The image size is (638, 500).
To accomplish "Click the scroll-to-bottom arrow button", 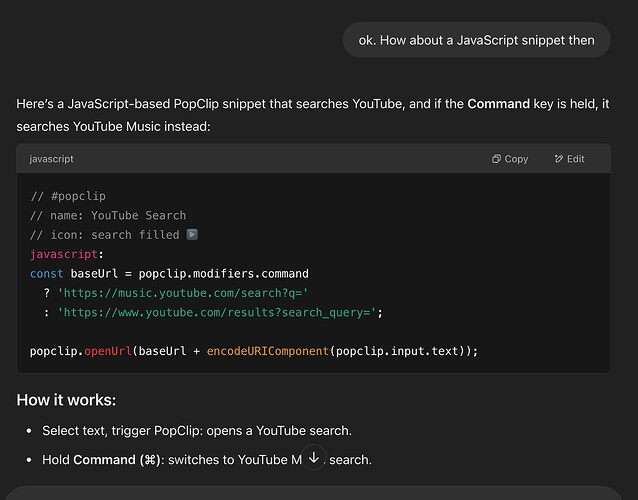I will (314, 458).
